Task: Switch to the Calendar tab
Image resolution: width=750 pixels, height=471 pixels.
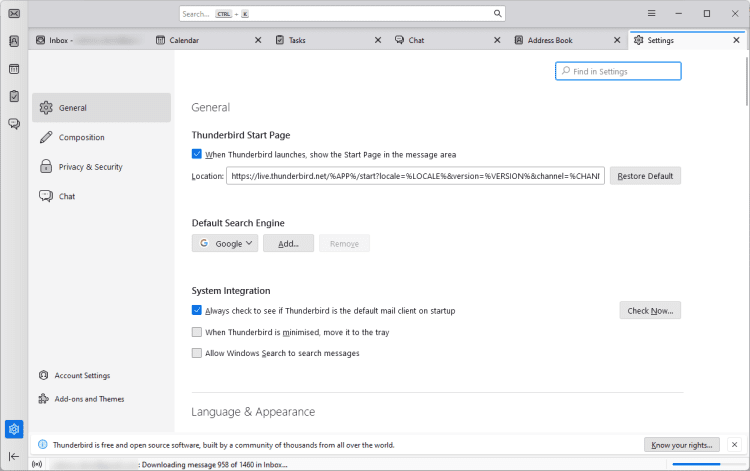Action: pyautogui.click(x=208, y=40)
